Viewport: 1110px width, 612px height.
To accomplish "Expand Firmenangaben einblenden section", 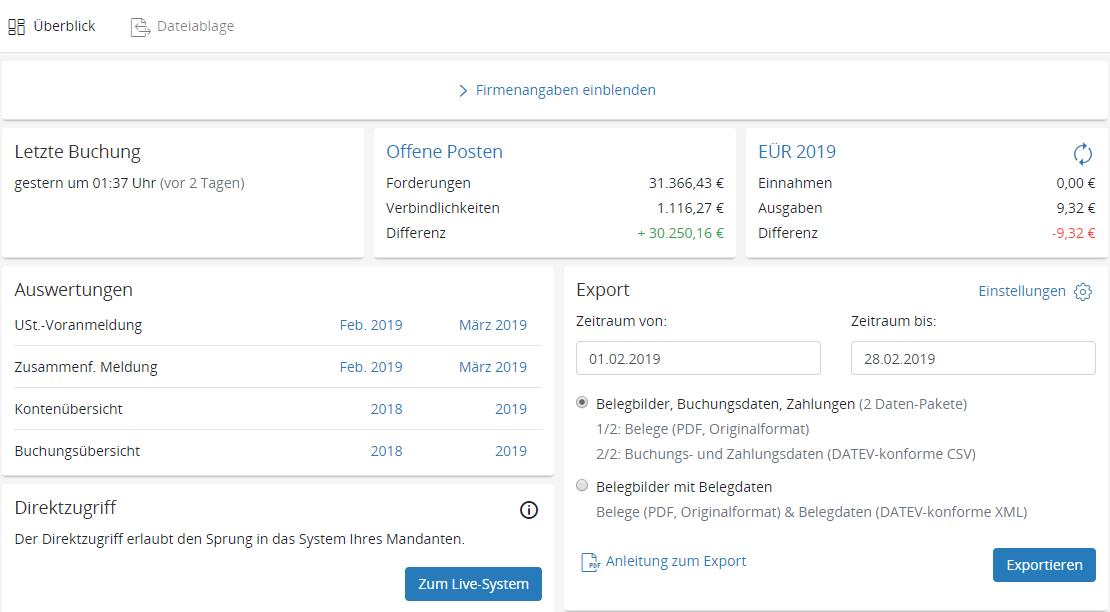I will (556, 90).
